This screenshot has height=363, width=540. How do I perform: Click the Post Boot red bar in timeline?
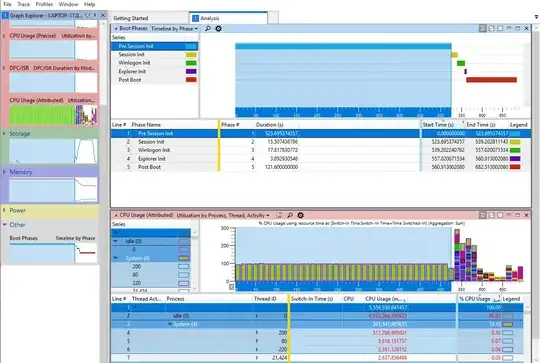491,80
